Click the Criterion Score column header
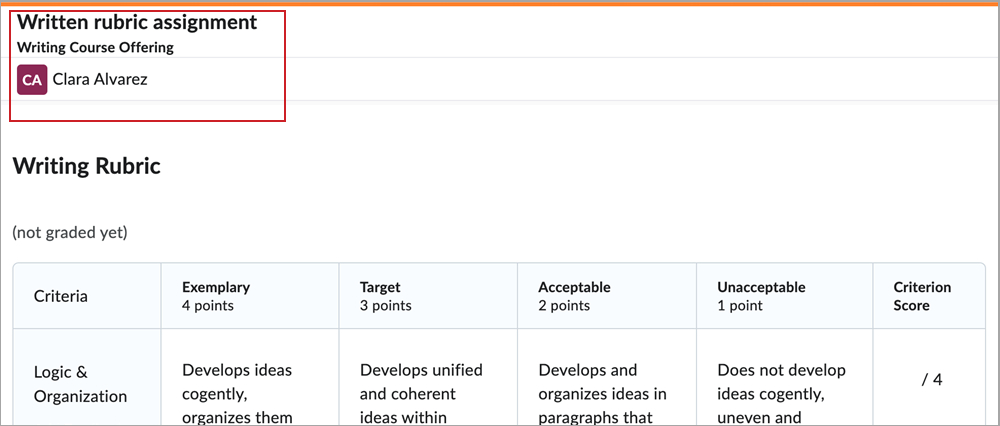Viewport: 1000px width, 426px height. pyautogui.click(x=922, y=296)
